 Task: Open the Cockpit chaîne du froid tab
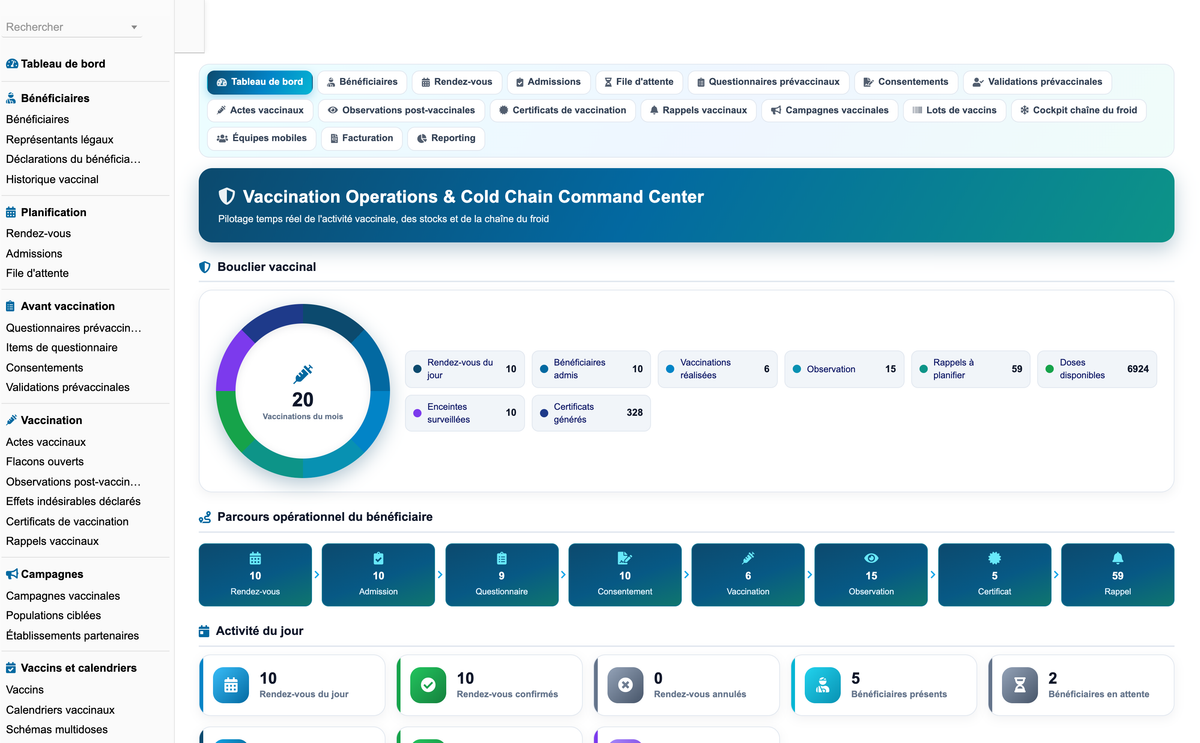click(1079, 110)
